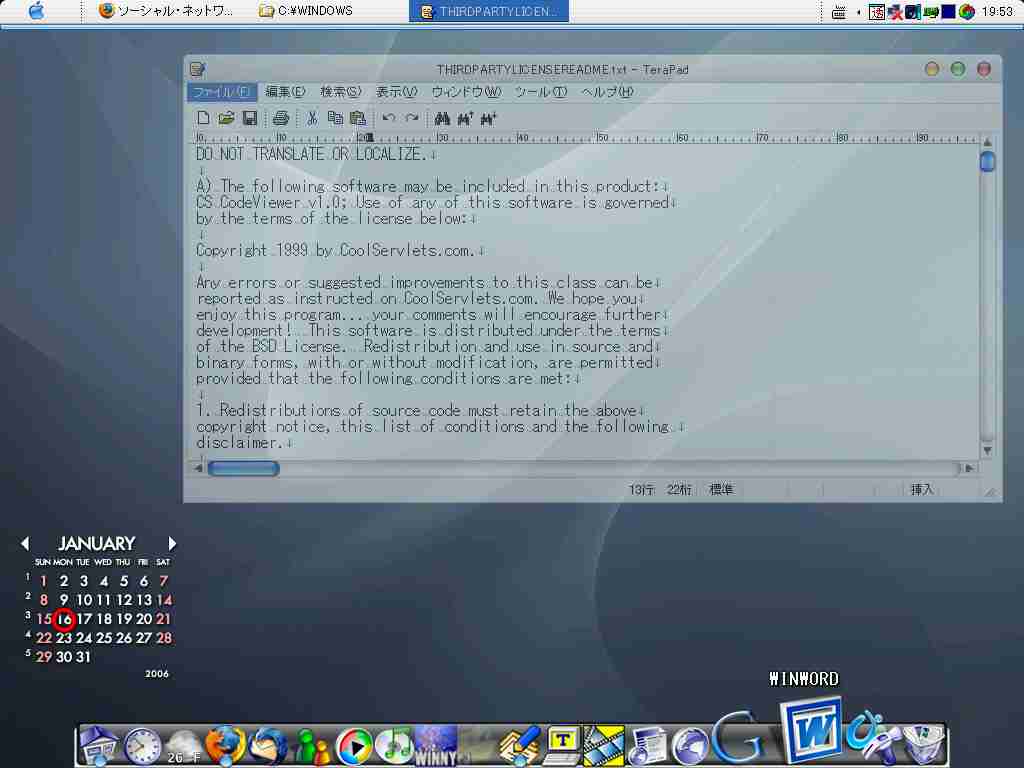Screen dimensions: 1024x768
Task: Click the vertical scrollbar up arrow
Action: coord(987,142)
